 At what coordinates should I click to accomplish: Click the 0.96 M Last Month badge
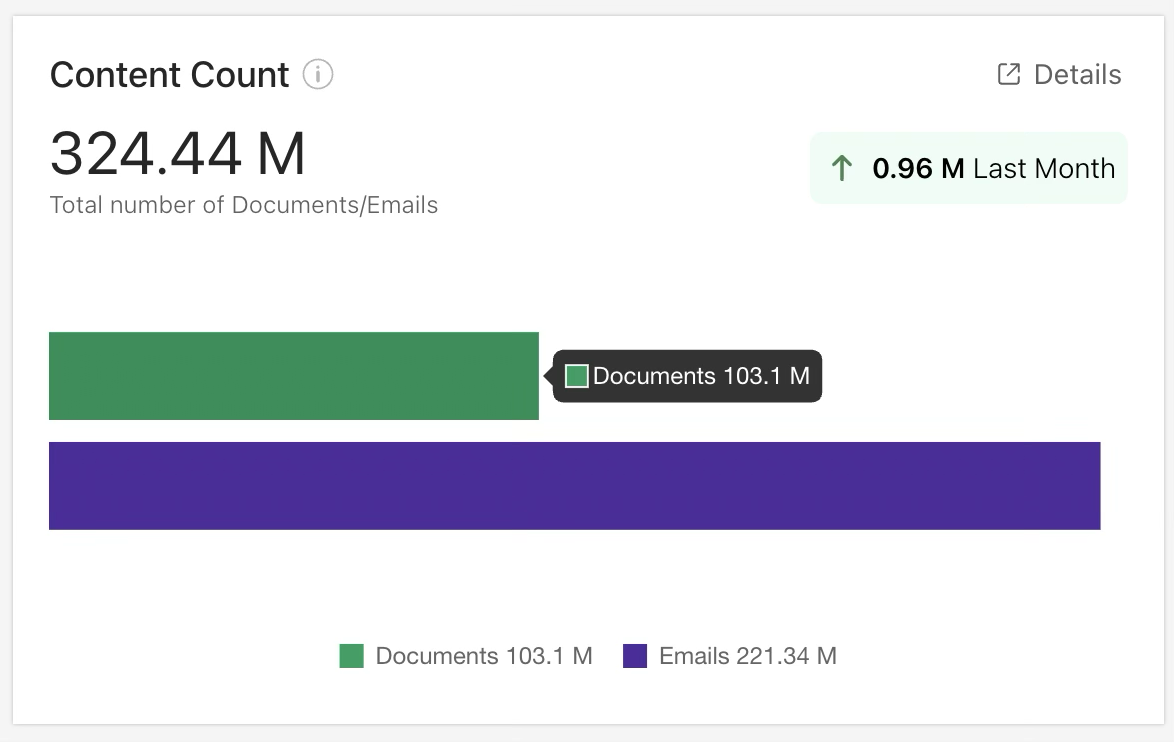click(969, 168)
